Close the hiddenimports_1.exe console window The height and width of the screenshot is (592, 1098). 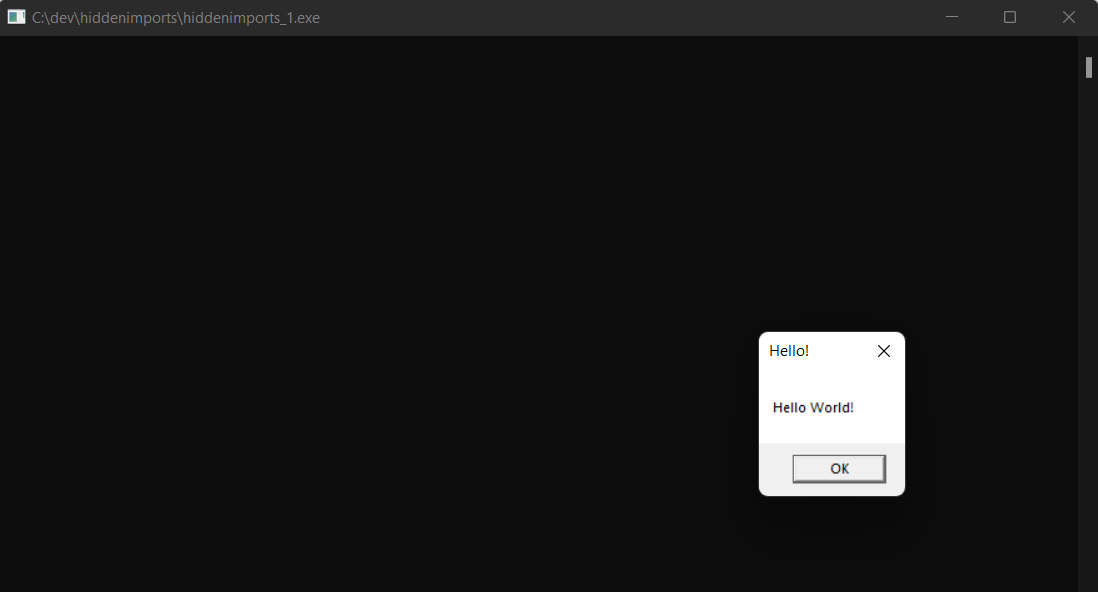(1069, 17)
